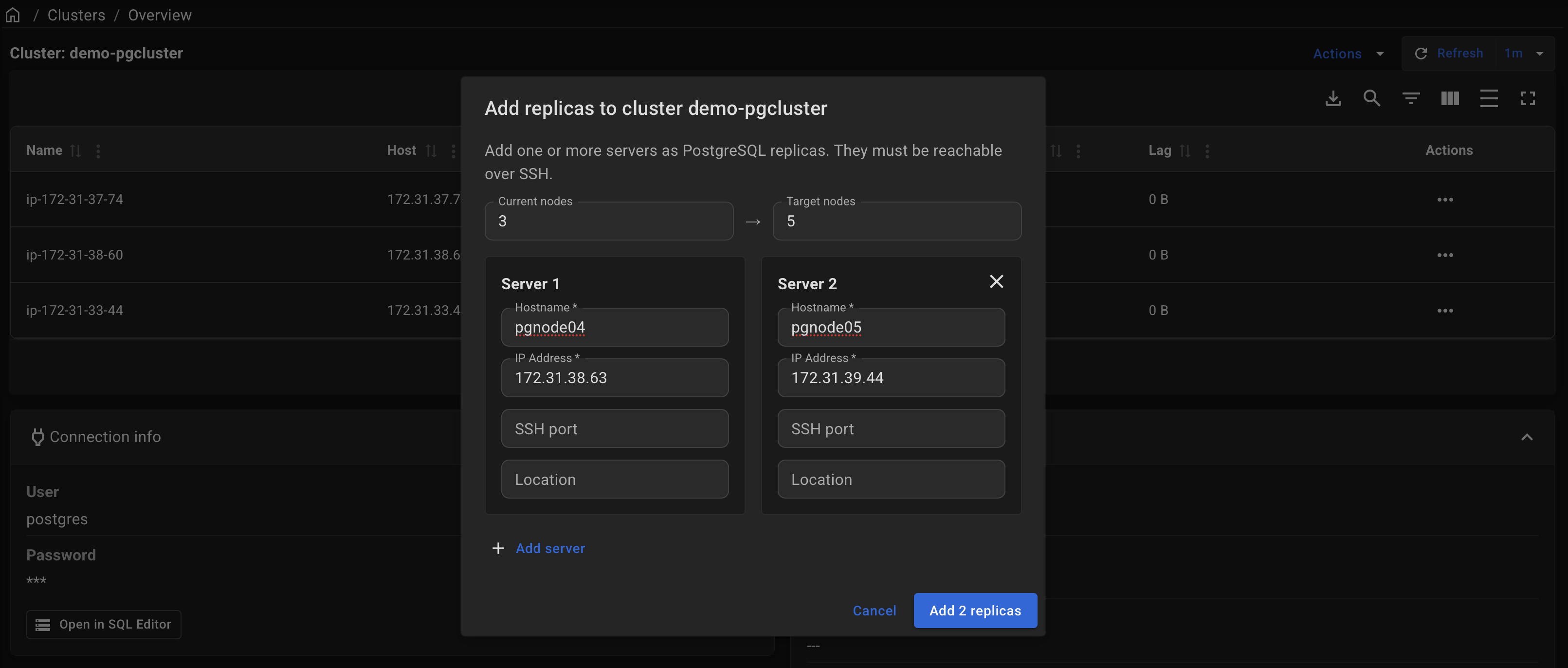Open Name column options menu
This screenshot has height=668, width=1568.
98,150
